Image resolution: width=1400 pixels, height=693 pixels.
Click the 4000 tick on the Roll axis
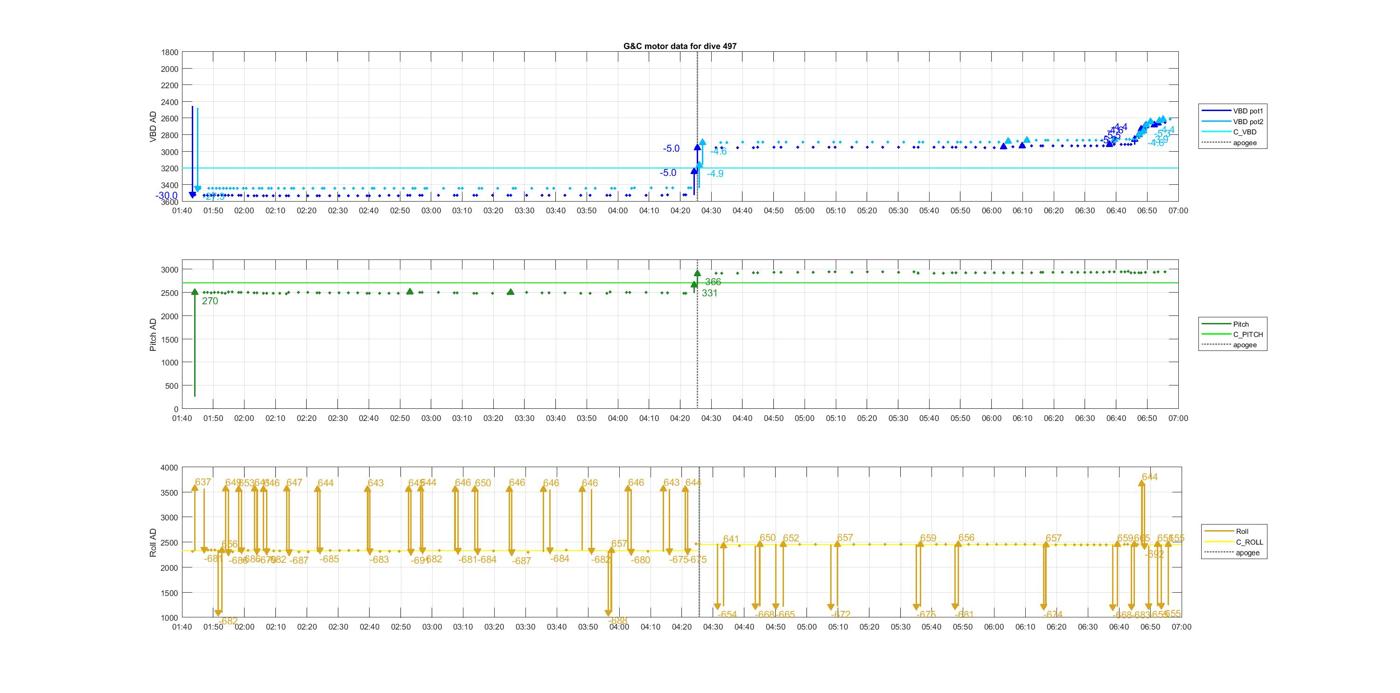click(168, 467)
